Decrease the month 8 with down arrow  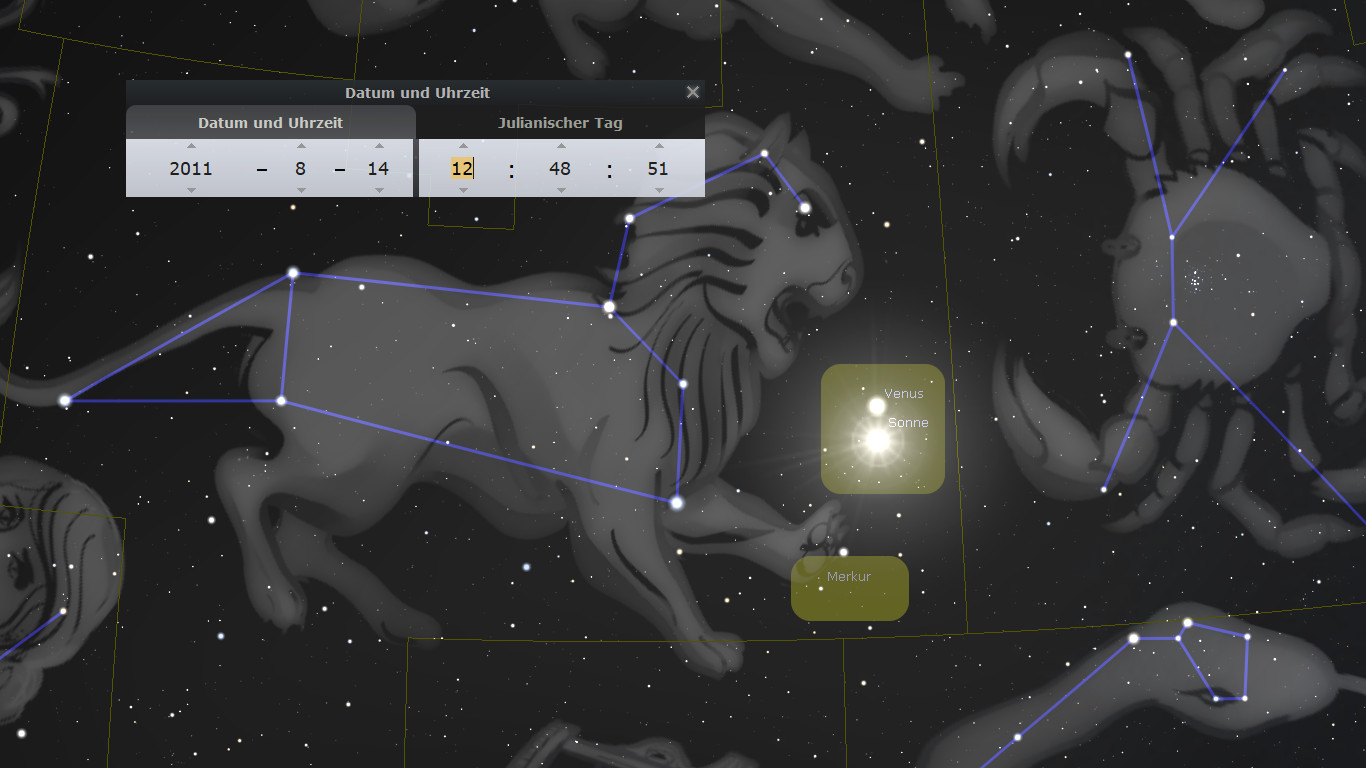click(301, 190)
